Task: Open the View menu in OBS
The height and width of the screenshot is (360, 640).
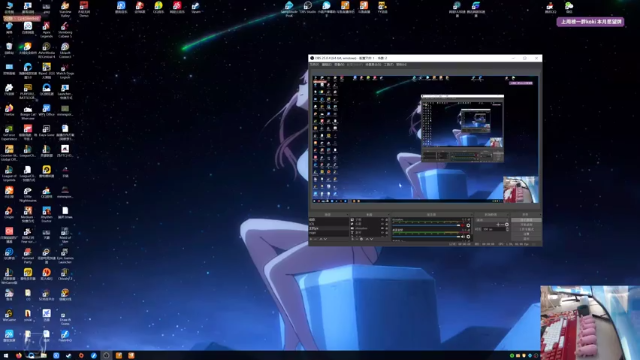Action: [339, 64]
